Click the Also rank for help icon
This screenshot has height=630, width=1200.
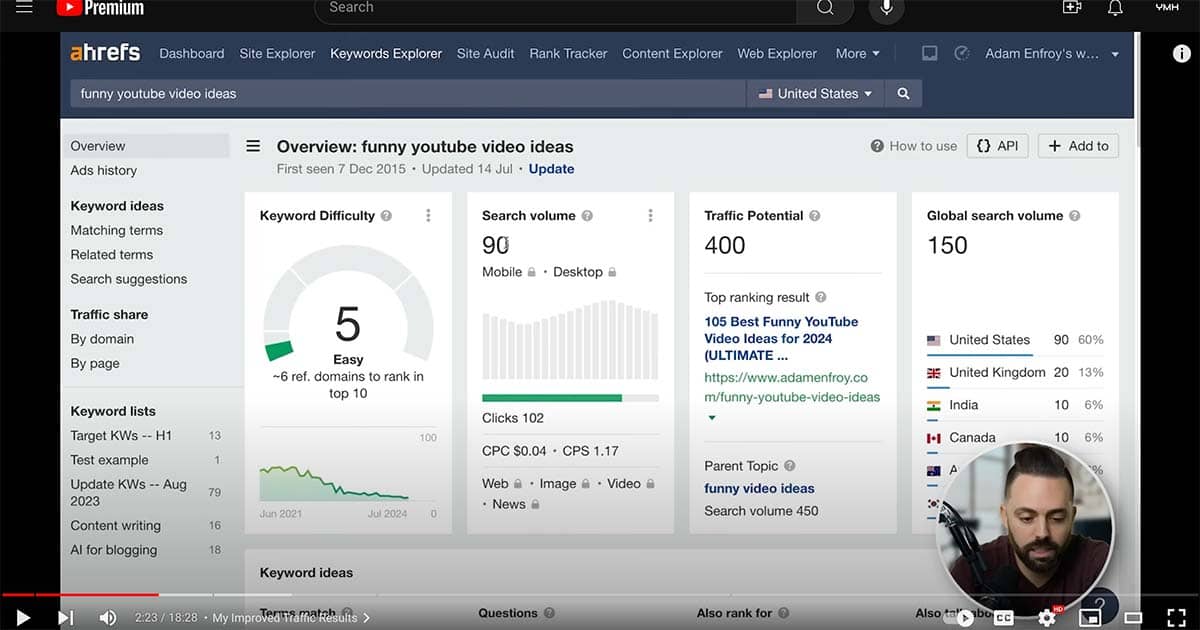[x=783, y=613]
